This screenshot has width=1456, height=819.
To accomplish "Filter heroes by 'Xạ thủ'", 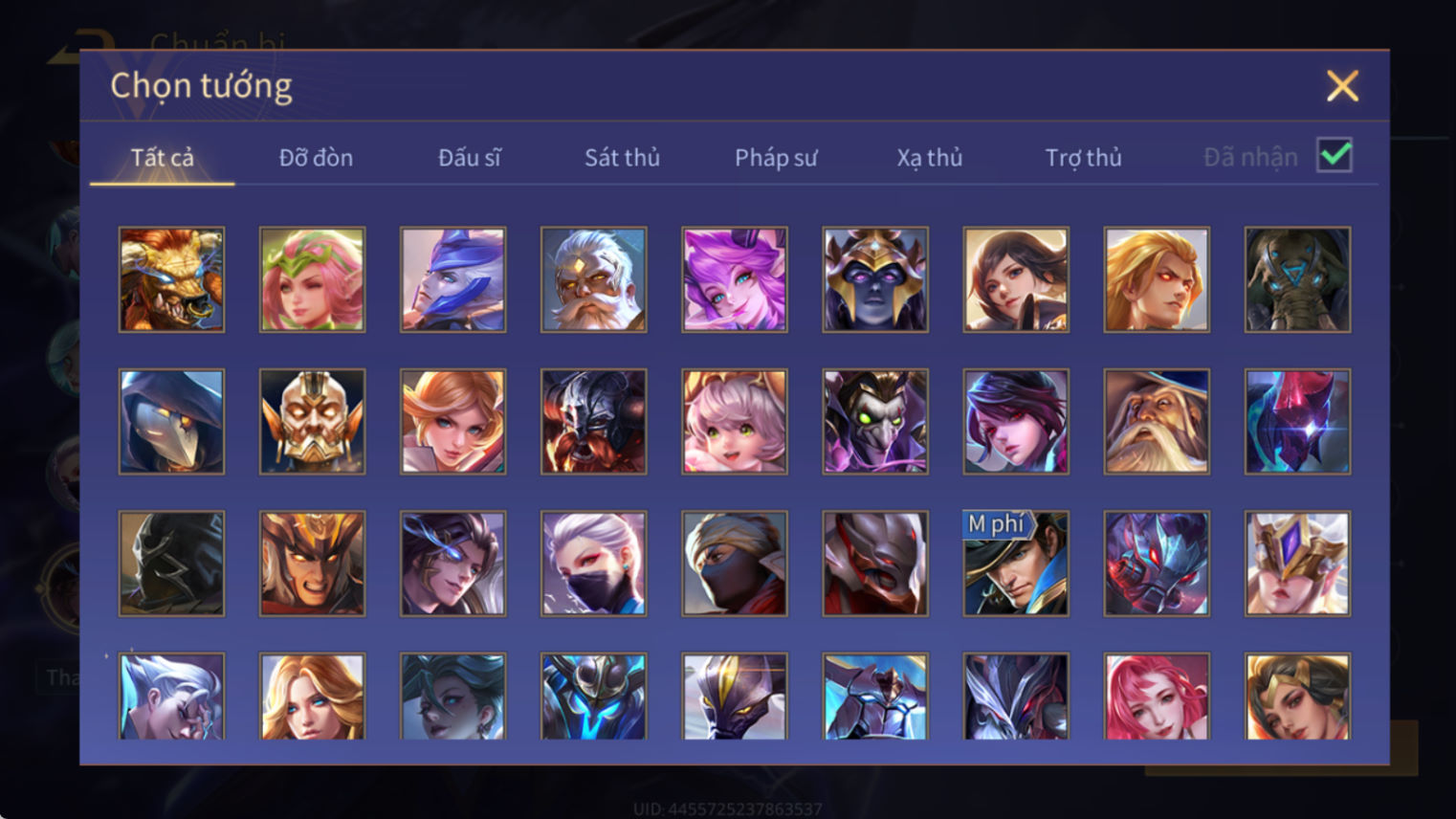I will [930, 158].
